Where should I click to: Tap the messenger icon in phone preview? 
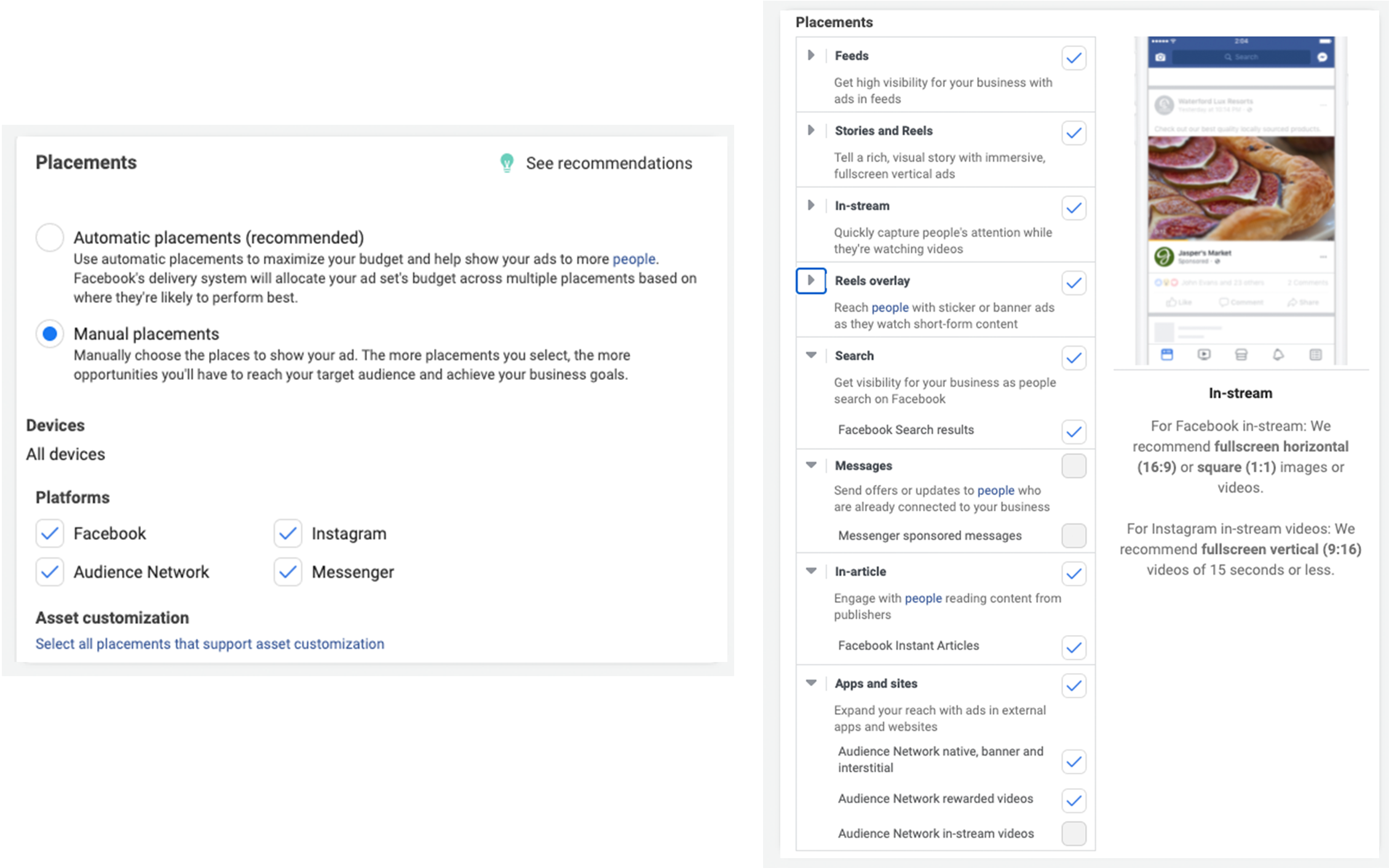(x=1322, y=57)
